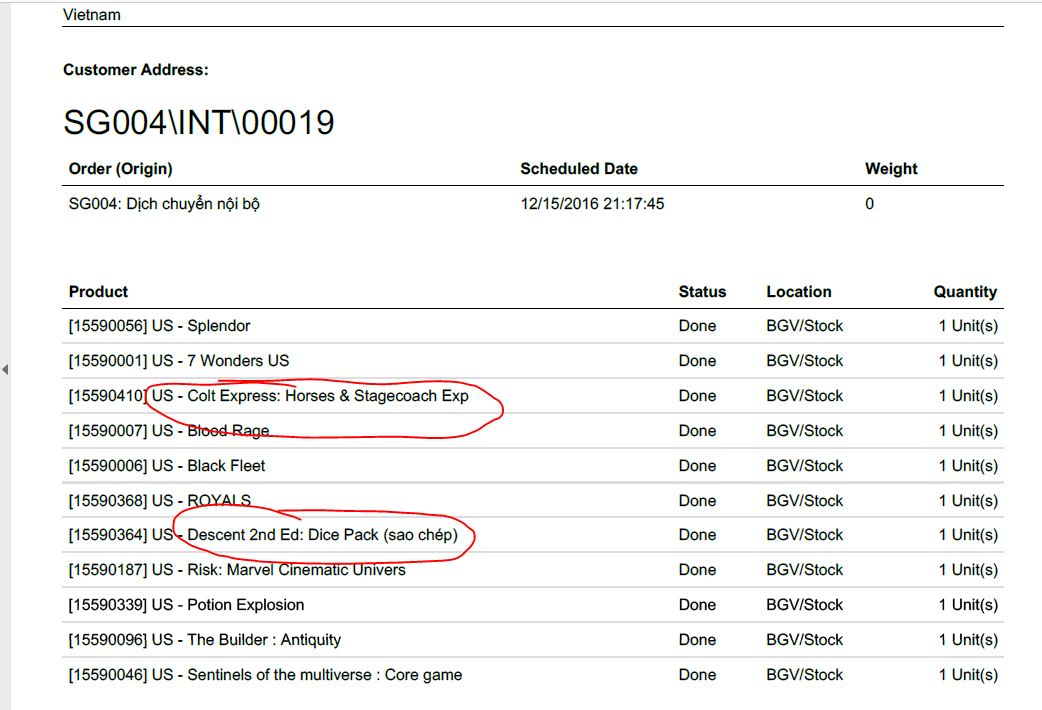Click BGV/Stock location in the ROYALS row

[x=804, y=501]
